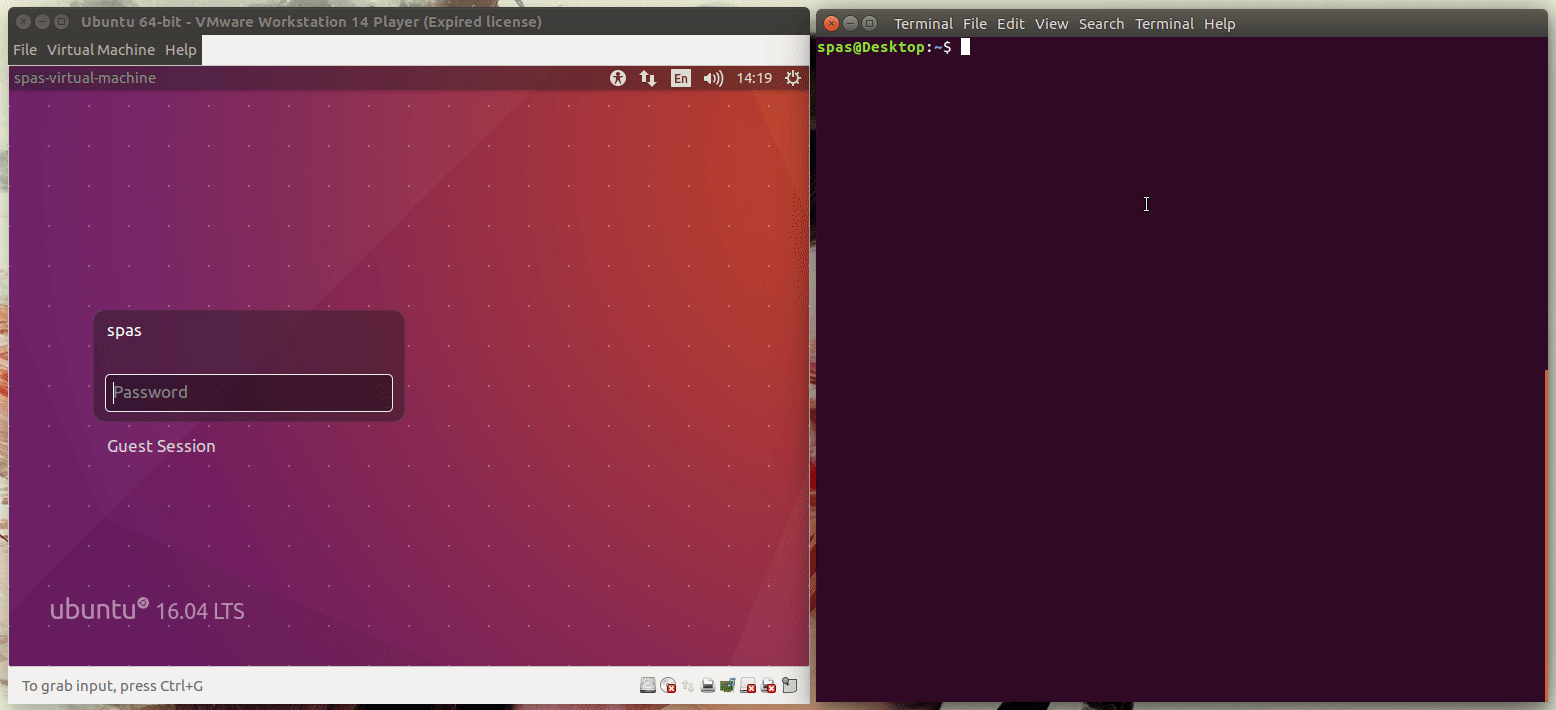This screenshot has width=1556, height=710.
Task: Click the network indicator arrows in the guest panel
Action: coord(647,78)
